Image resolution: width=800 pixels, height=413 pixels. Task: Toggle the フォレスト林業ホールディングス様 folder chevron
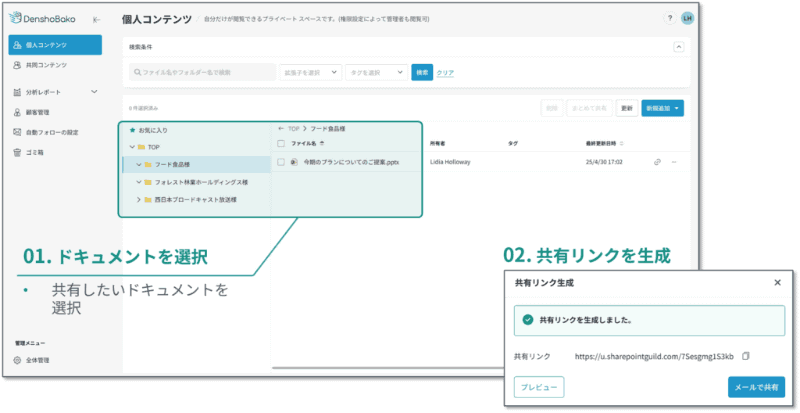(x=139, y=182)
